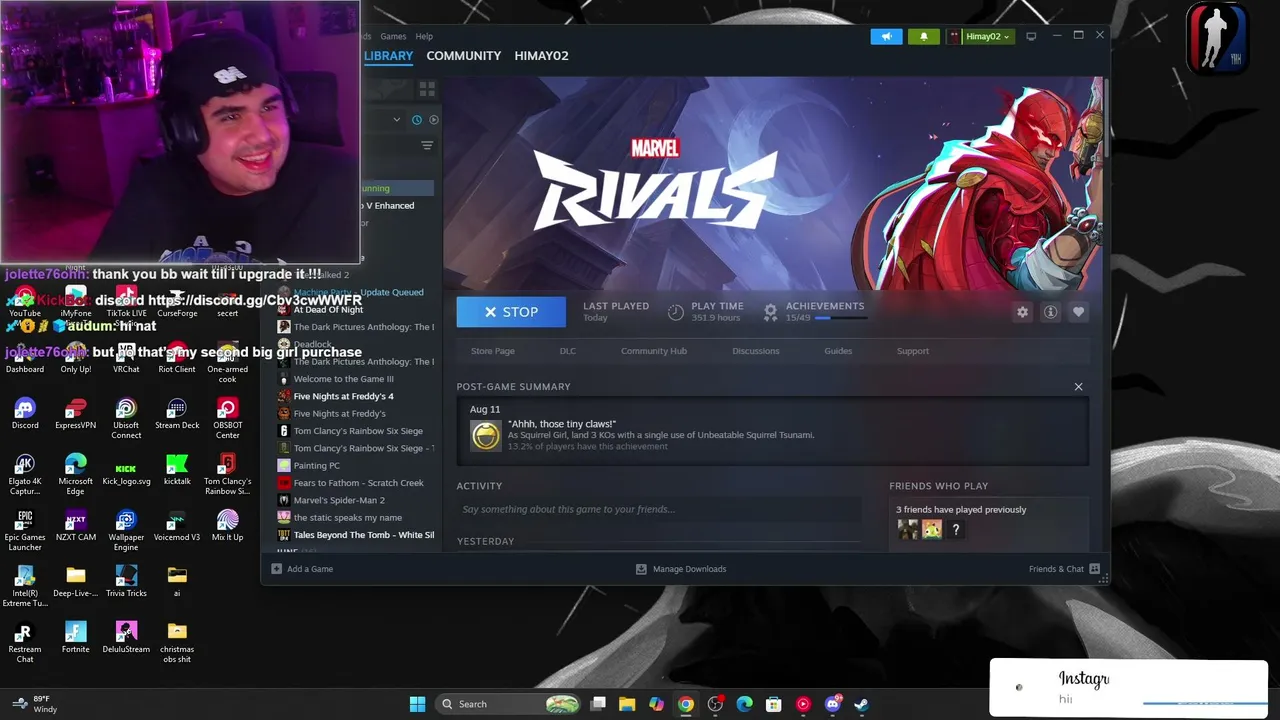Click the taskbar Search box
This screenshot has width=1280, height=720.
[x=510, y=704]
